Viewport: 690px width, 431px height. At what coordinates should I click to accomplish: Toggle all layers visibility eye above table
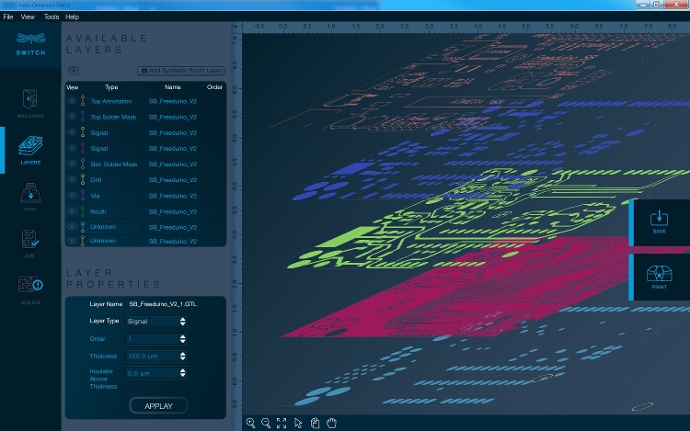click(x=73, y=70)
